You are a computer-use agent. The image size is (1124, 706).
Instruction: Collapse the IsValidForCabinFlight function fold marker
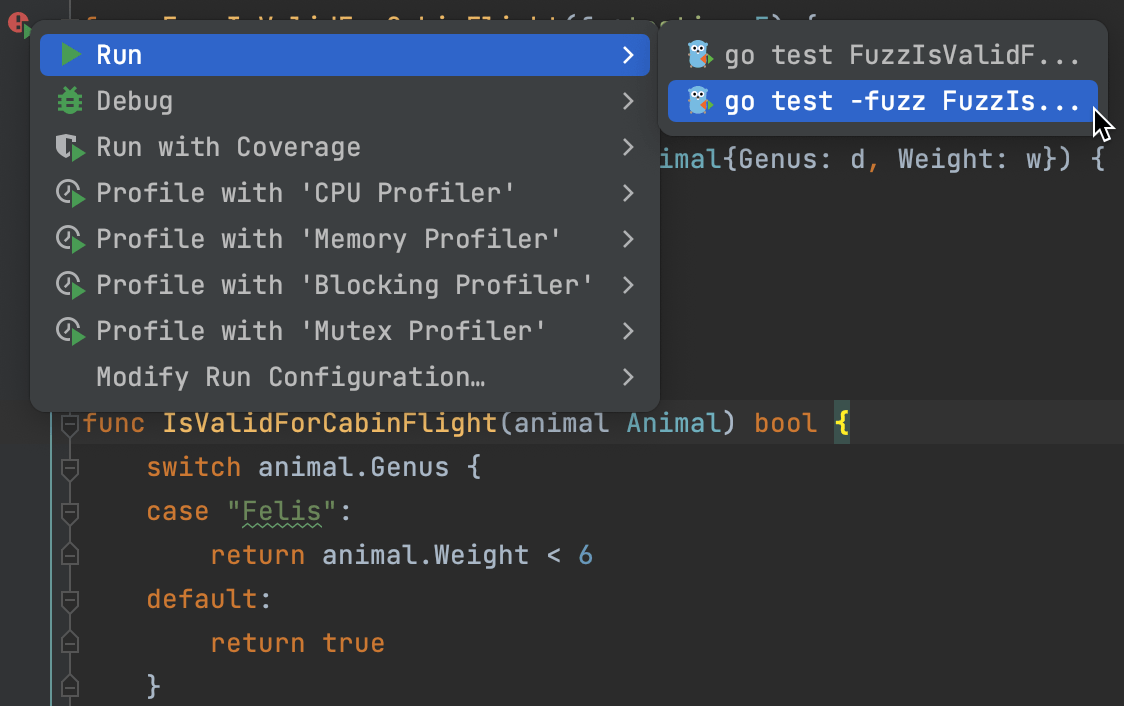click(68, 423)
